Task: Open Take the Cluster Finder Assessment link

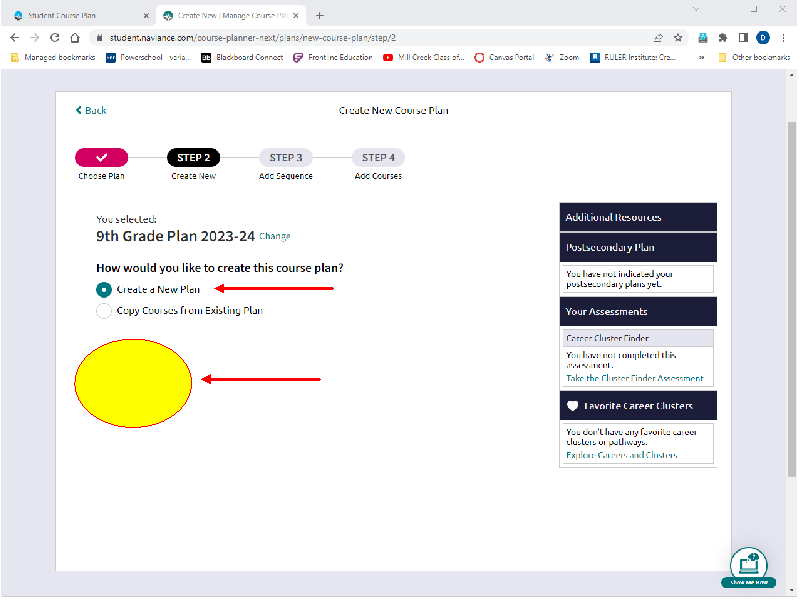Action: pyautogui.click(x=634, y=378)
